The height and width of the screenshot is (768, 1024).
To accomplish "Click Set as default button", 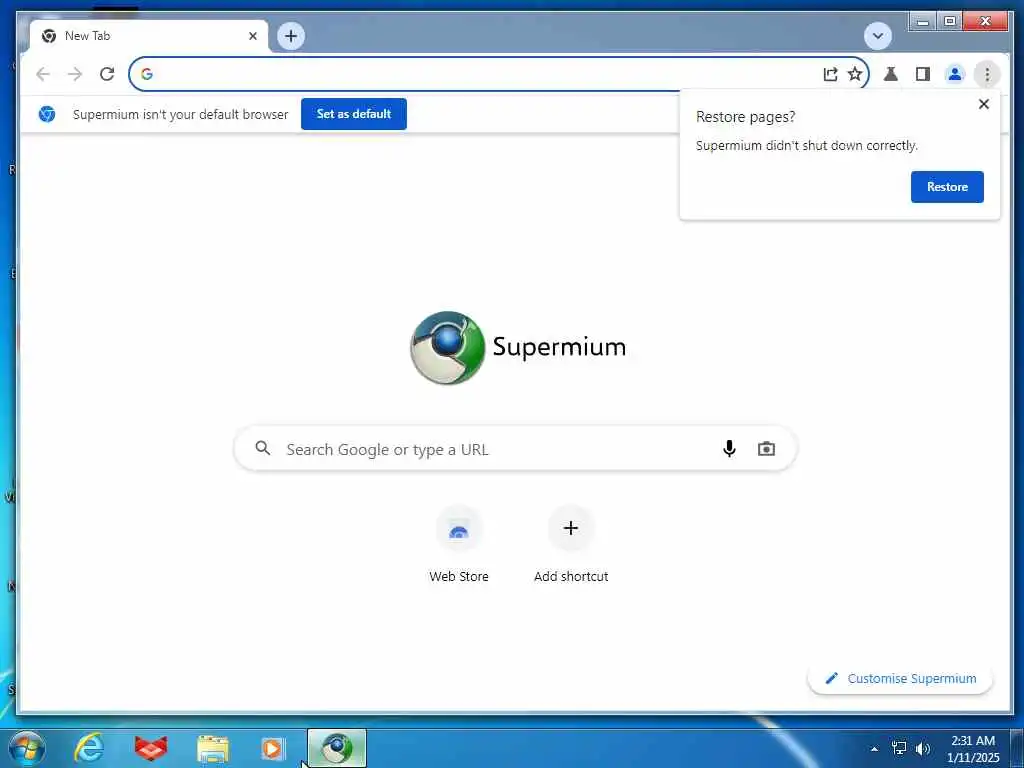I will click(354, 114).
